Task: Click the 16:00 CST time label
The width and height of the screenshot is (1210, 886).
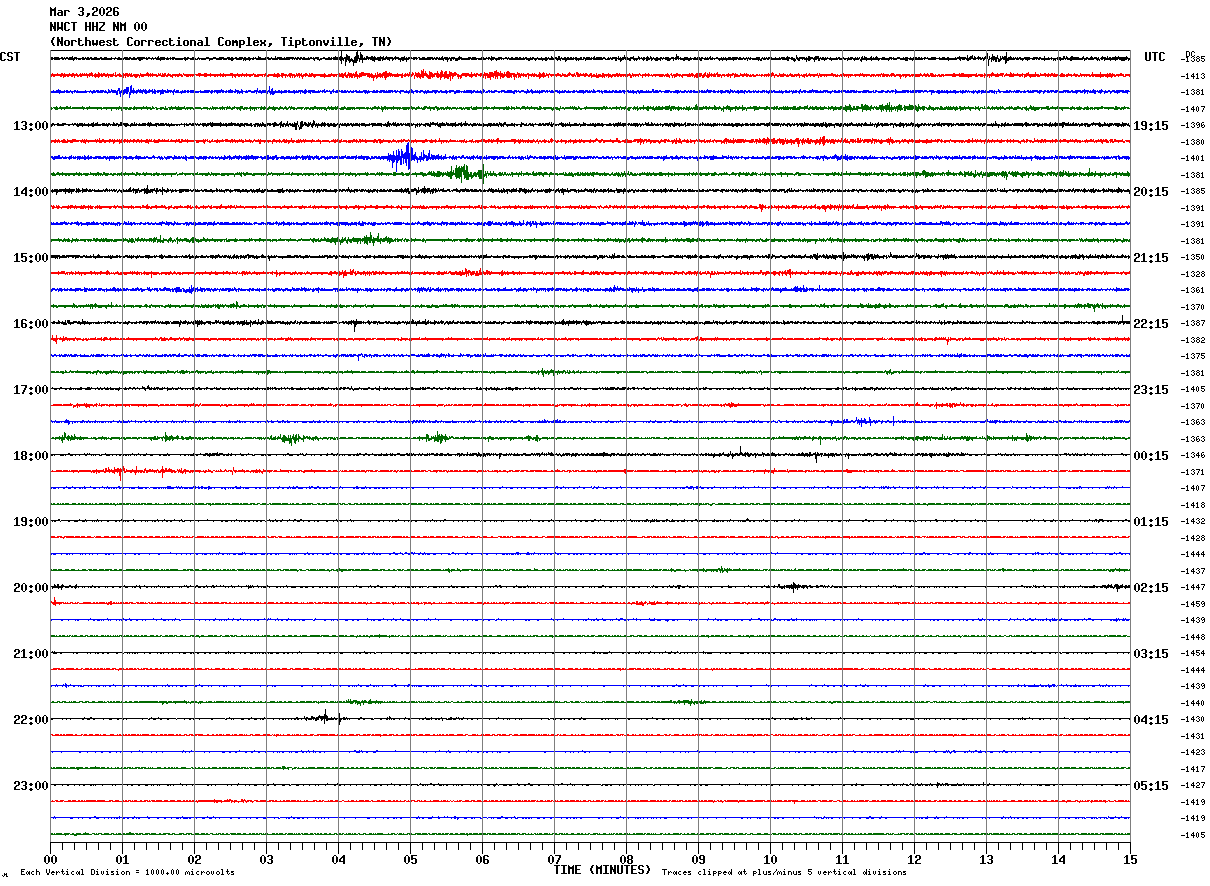Action: coord(31,324)
